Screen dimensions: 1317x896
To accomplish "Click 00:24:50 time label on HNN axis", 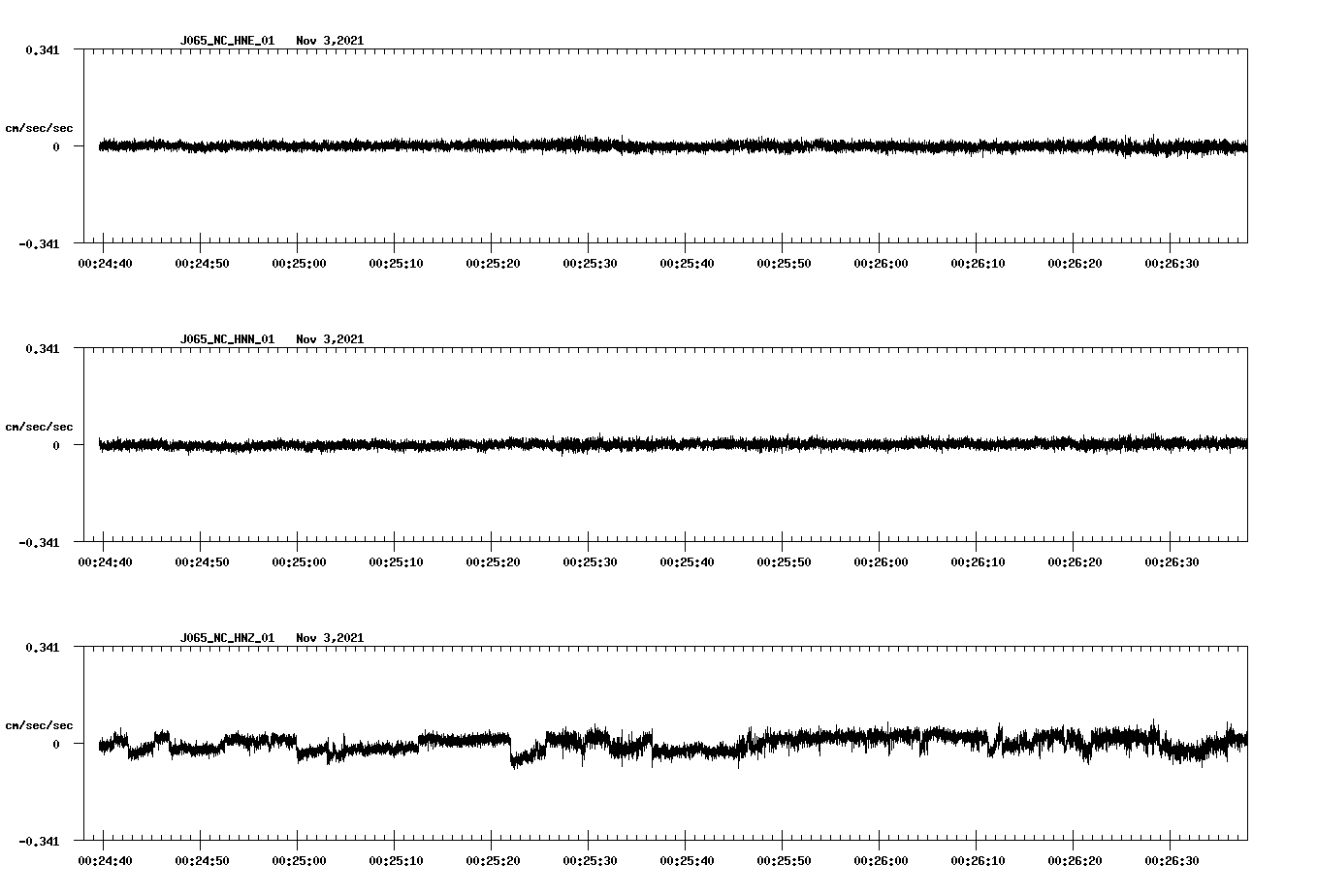I will click(202, 562).
